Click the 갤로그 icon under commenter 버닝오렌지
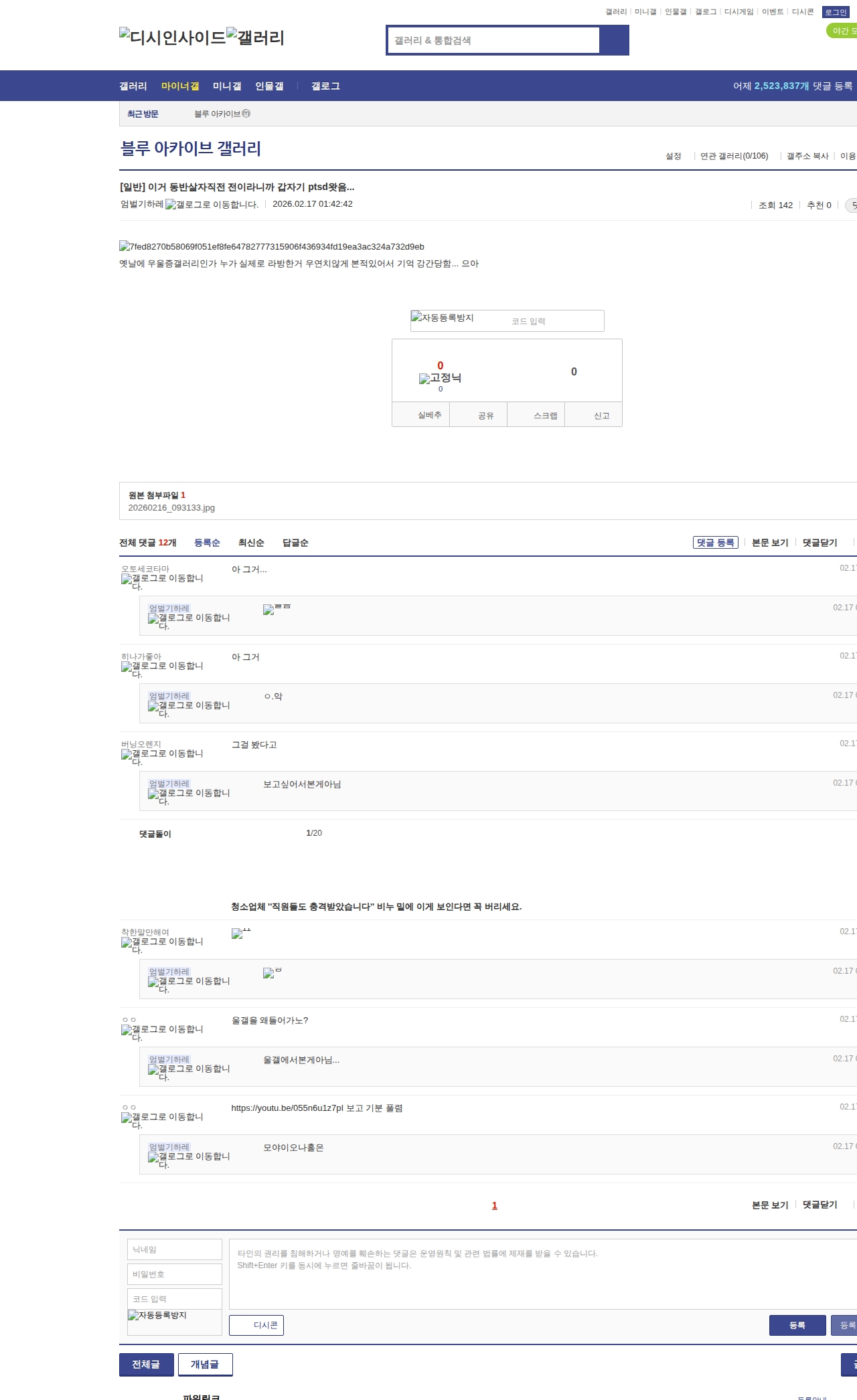 pyautogui.click(x=161, y=757)
